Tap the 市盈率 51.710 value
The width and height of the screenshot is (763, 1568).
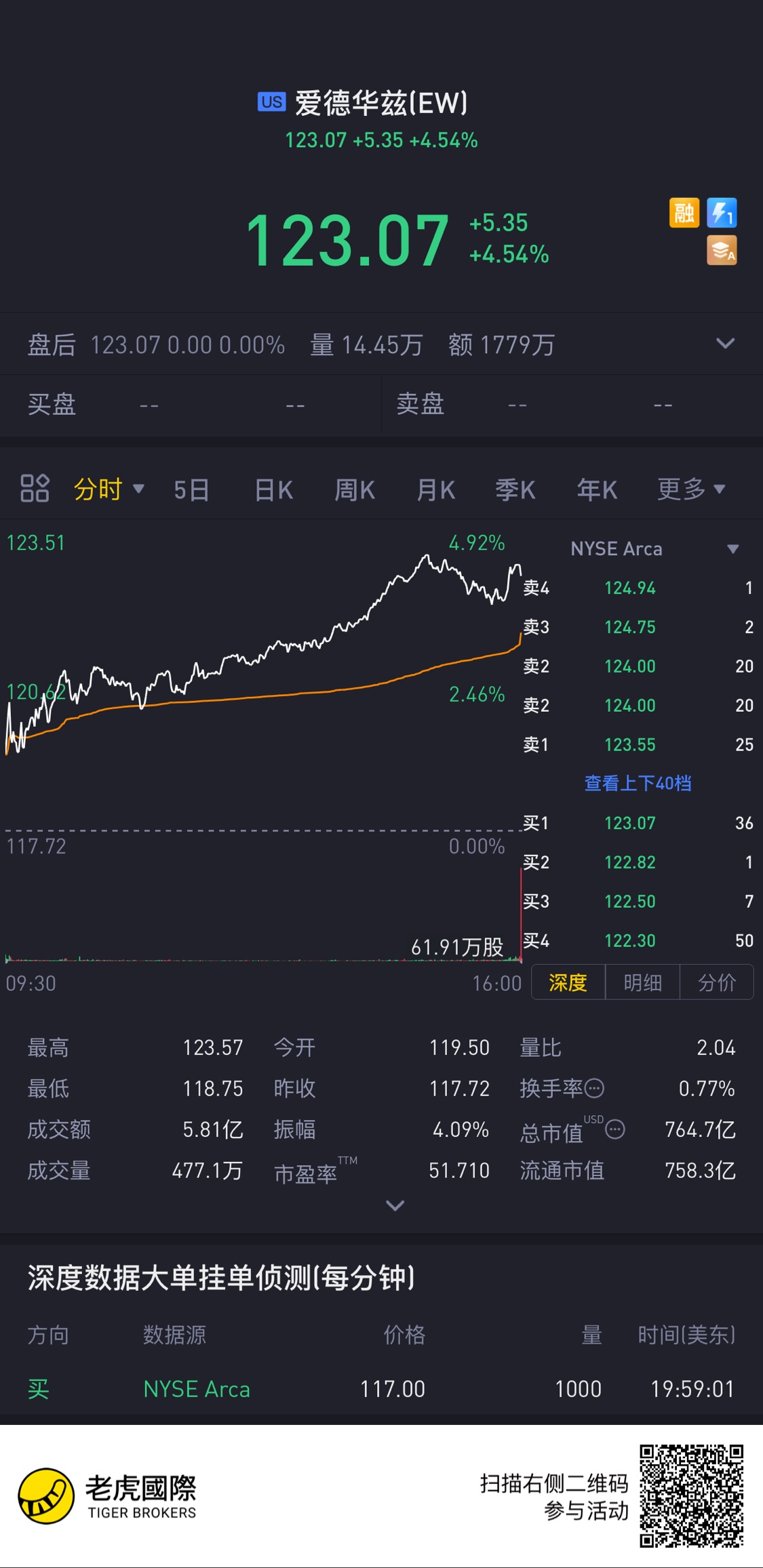[459, 1171]
